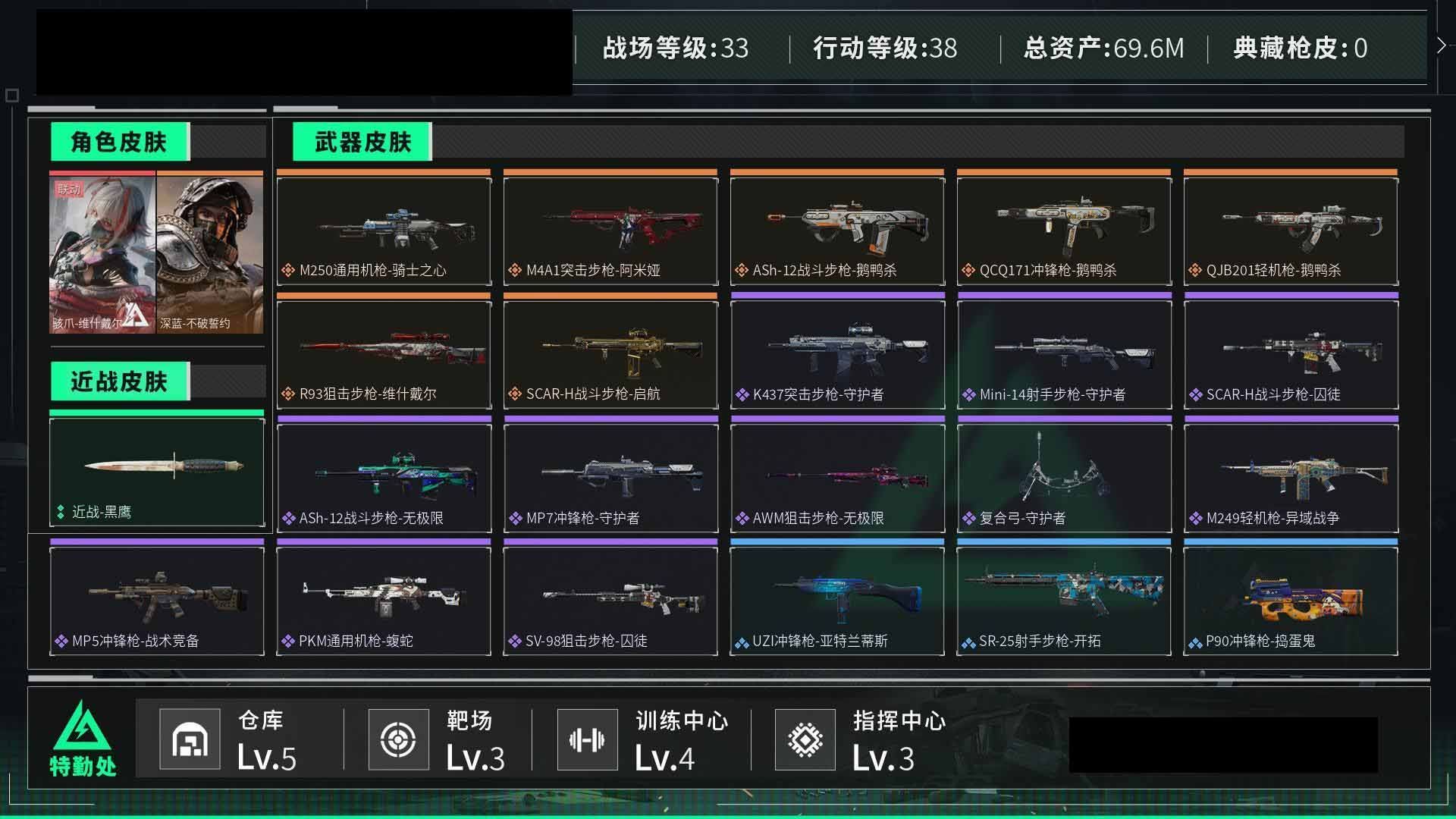
Task: Open the 仓库 warehouse icon
Action: [x=190, y=739]
